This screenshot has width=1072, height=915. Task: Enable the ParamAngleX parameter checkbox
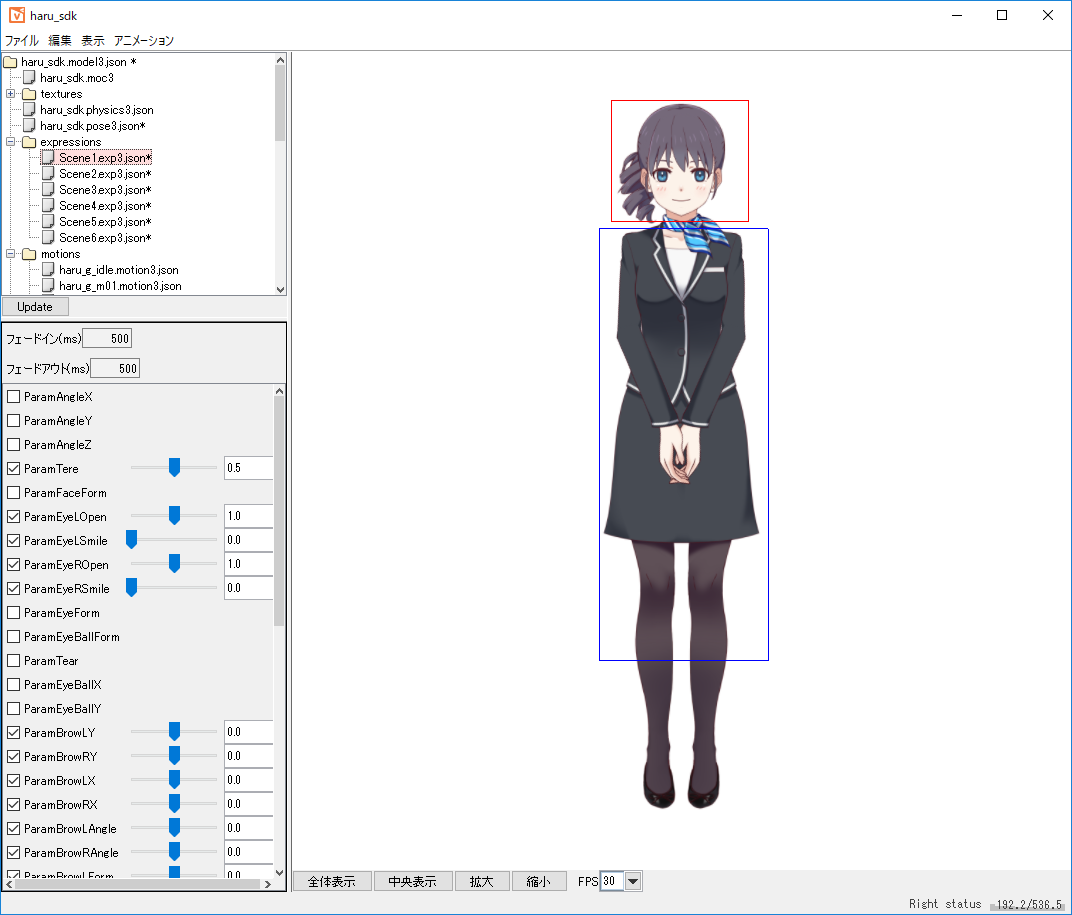click(x=13, y=396)
